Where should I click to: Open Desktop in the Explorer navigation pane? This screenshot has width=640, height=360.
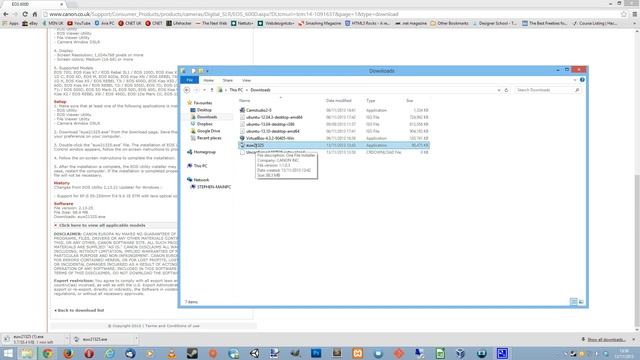204,110
